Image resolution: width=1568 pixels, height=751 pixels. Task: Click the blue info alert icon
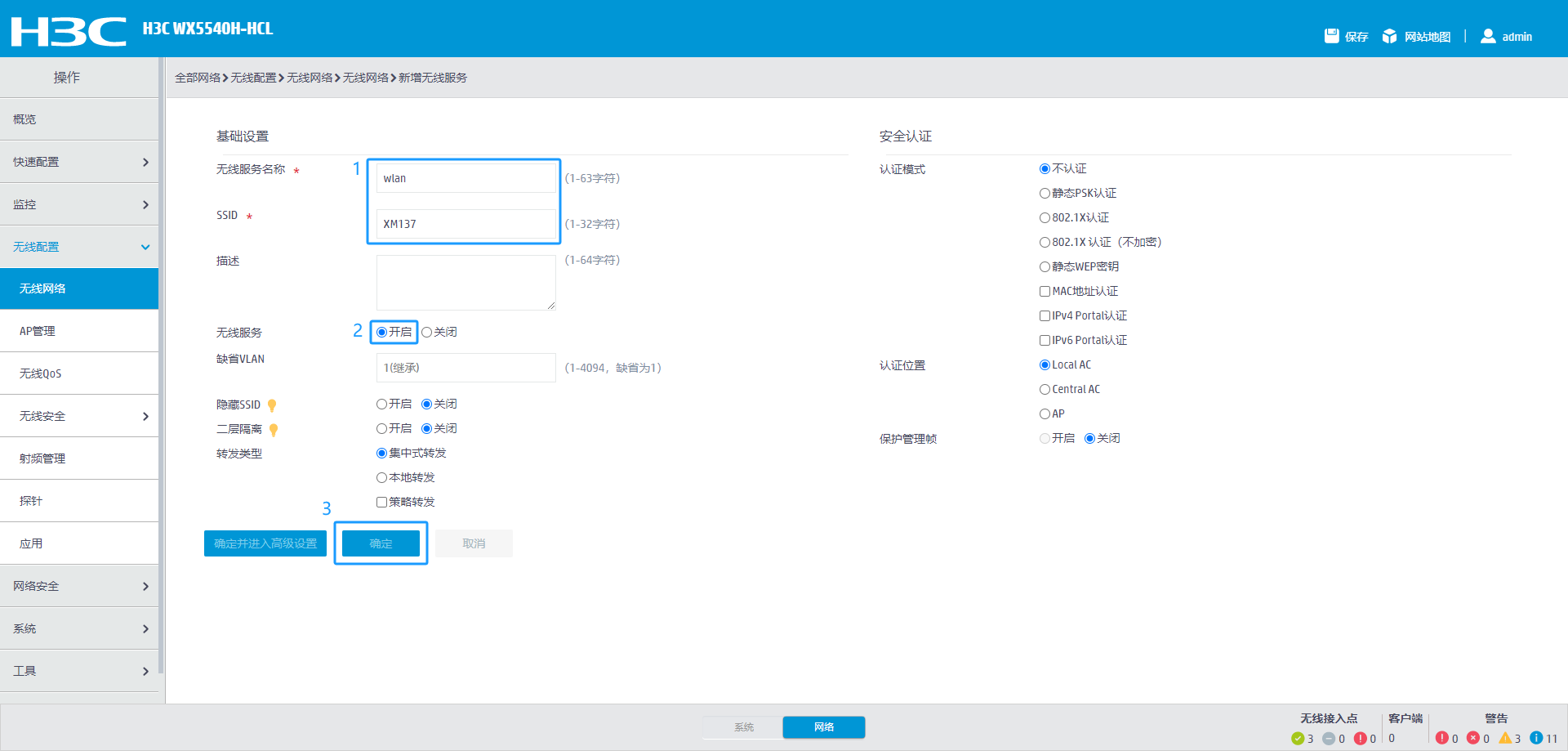[x=1536, y=738]
